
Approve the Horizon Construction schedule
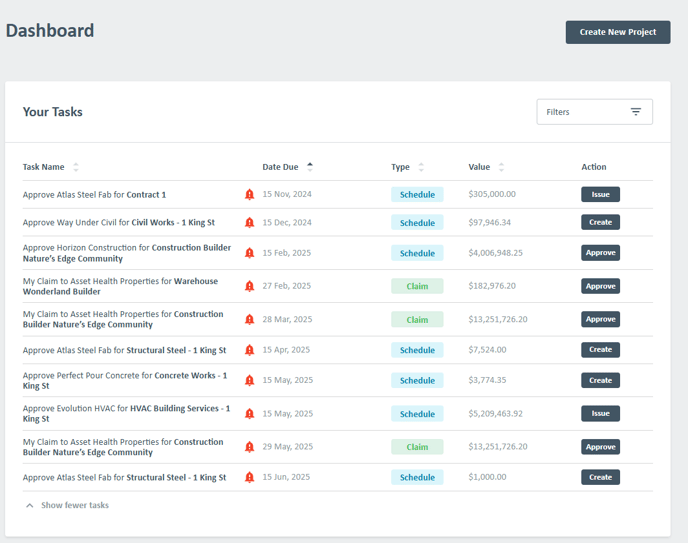tap(600, 253)
